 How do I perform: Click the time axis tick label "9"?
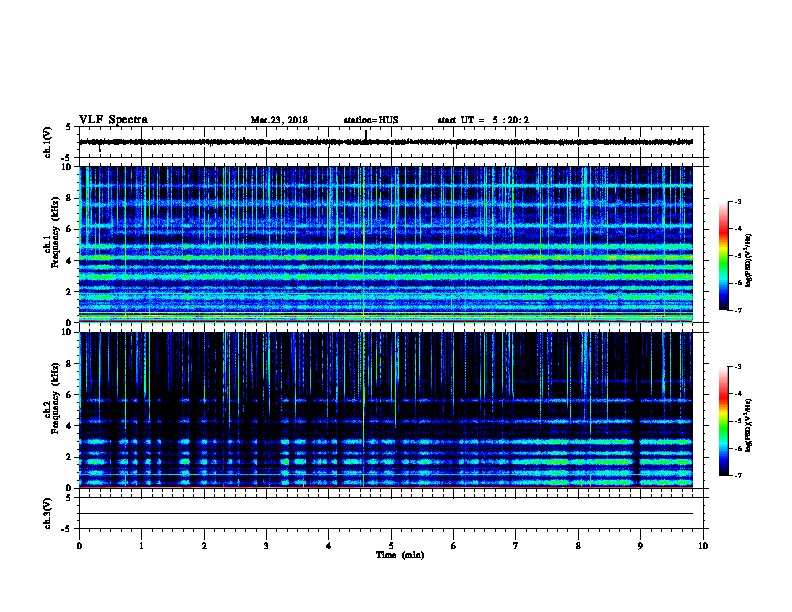640,545
